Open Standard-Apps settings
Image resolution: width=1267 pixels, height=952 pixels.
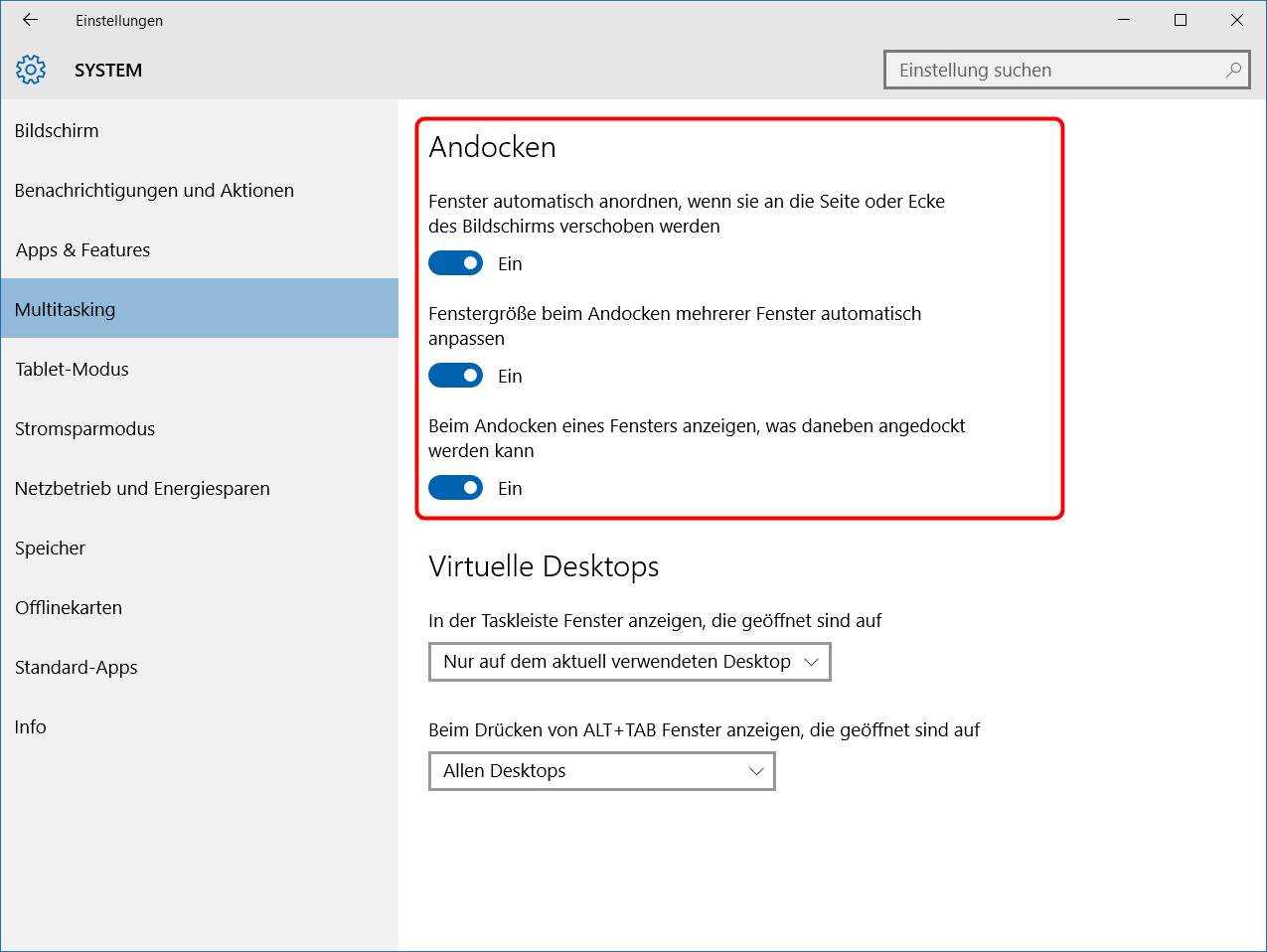[x=76, y=668]
